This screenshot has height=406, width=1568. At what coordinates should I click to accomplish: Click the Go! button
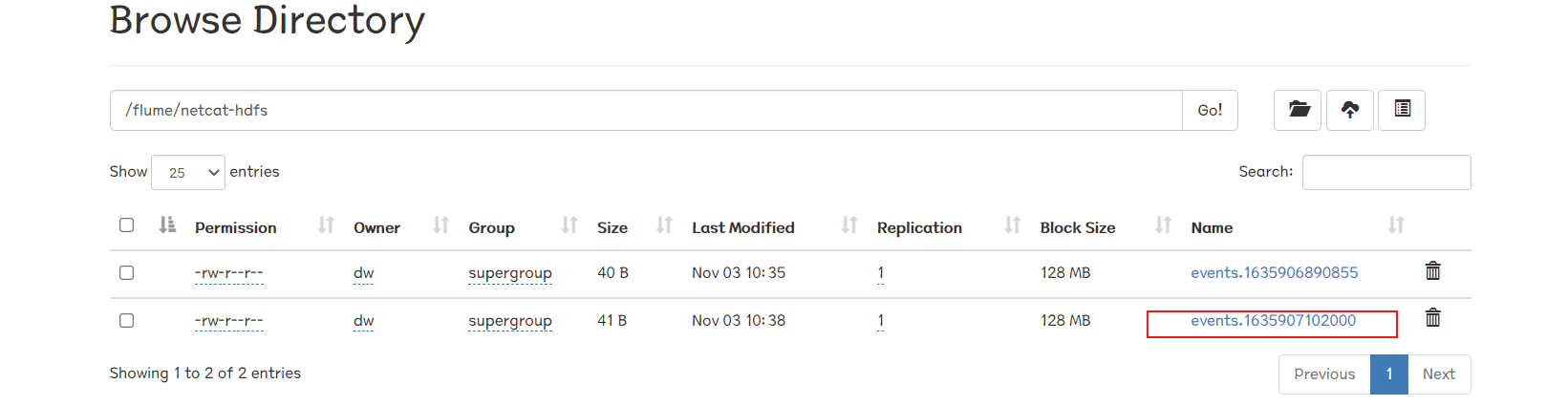[x=1210, y=111]
